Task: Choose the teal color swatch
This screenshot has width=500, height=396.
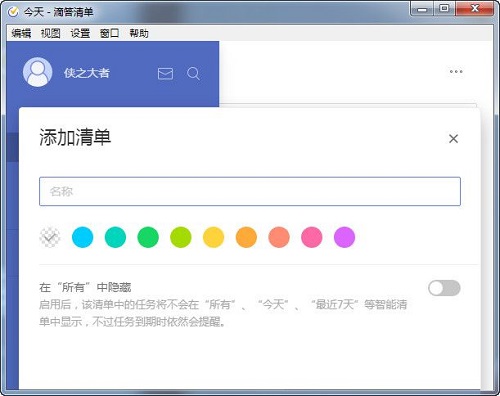Action: [115, 237]
